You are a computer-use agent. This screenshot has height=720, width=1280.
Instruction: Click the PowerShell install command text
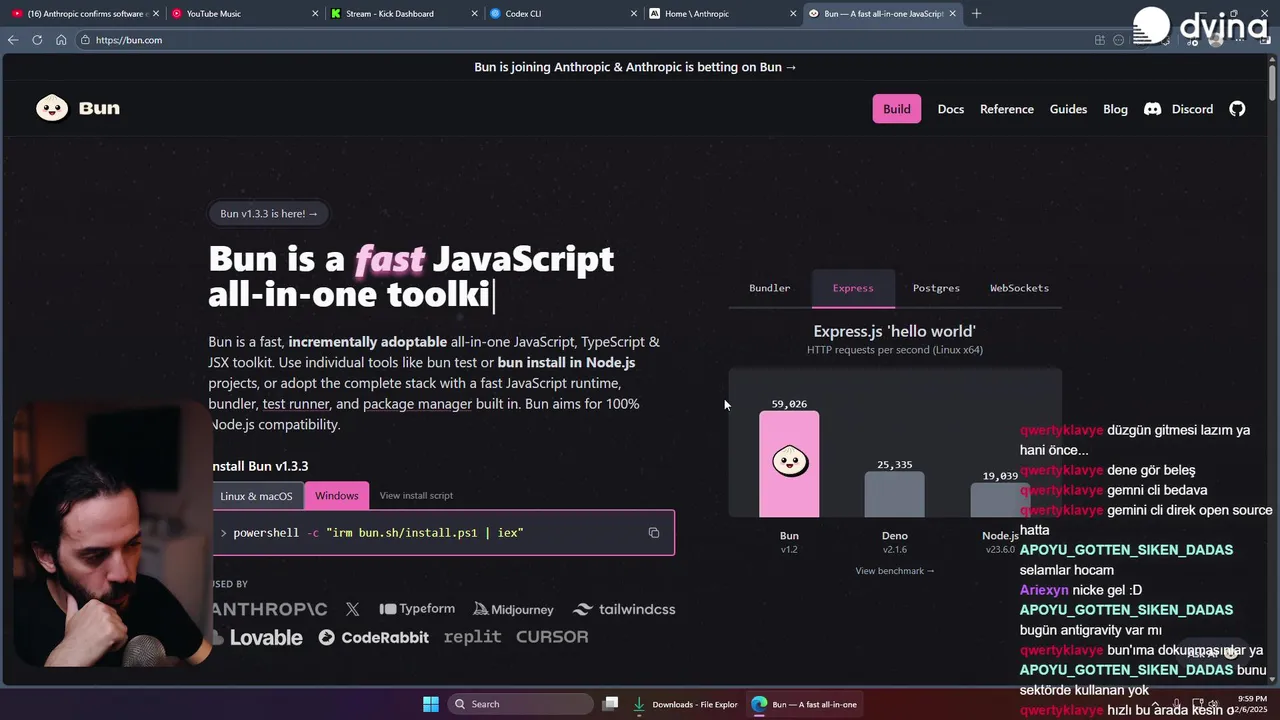point(378,533)
